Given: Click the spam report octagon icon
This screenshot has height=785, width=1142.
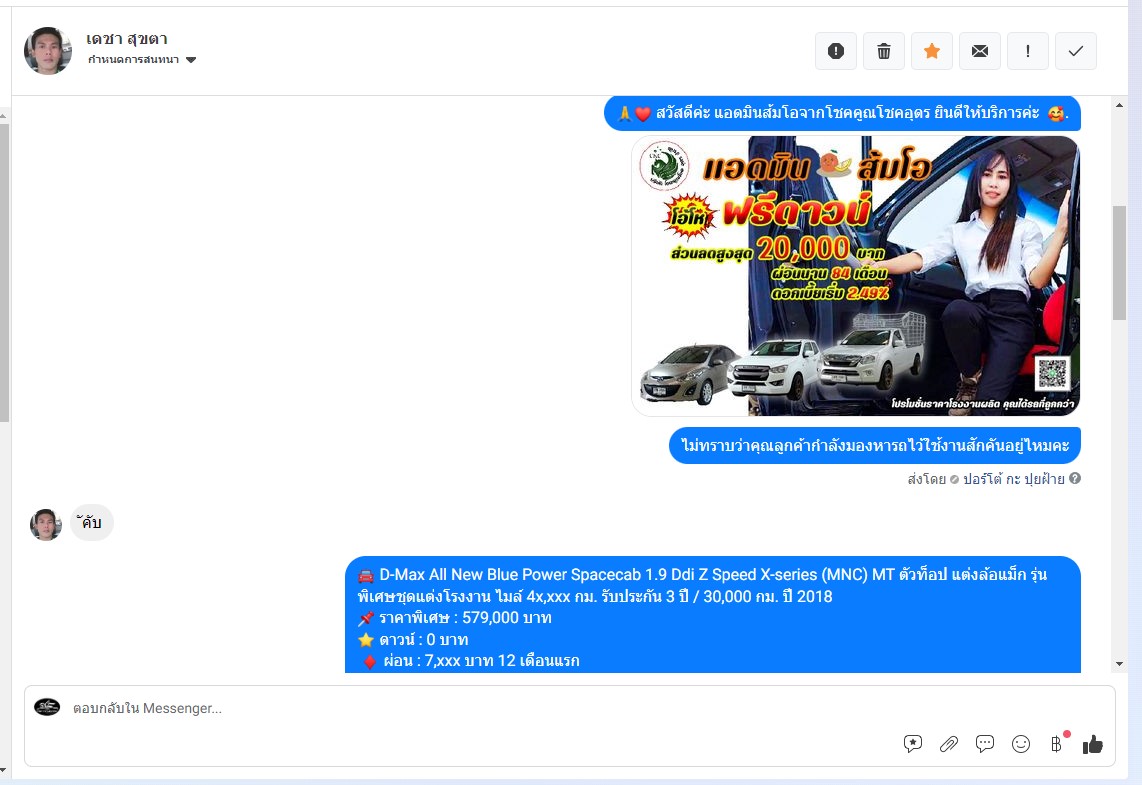Looking at the screenshot, I should (x=835, y=51).
